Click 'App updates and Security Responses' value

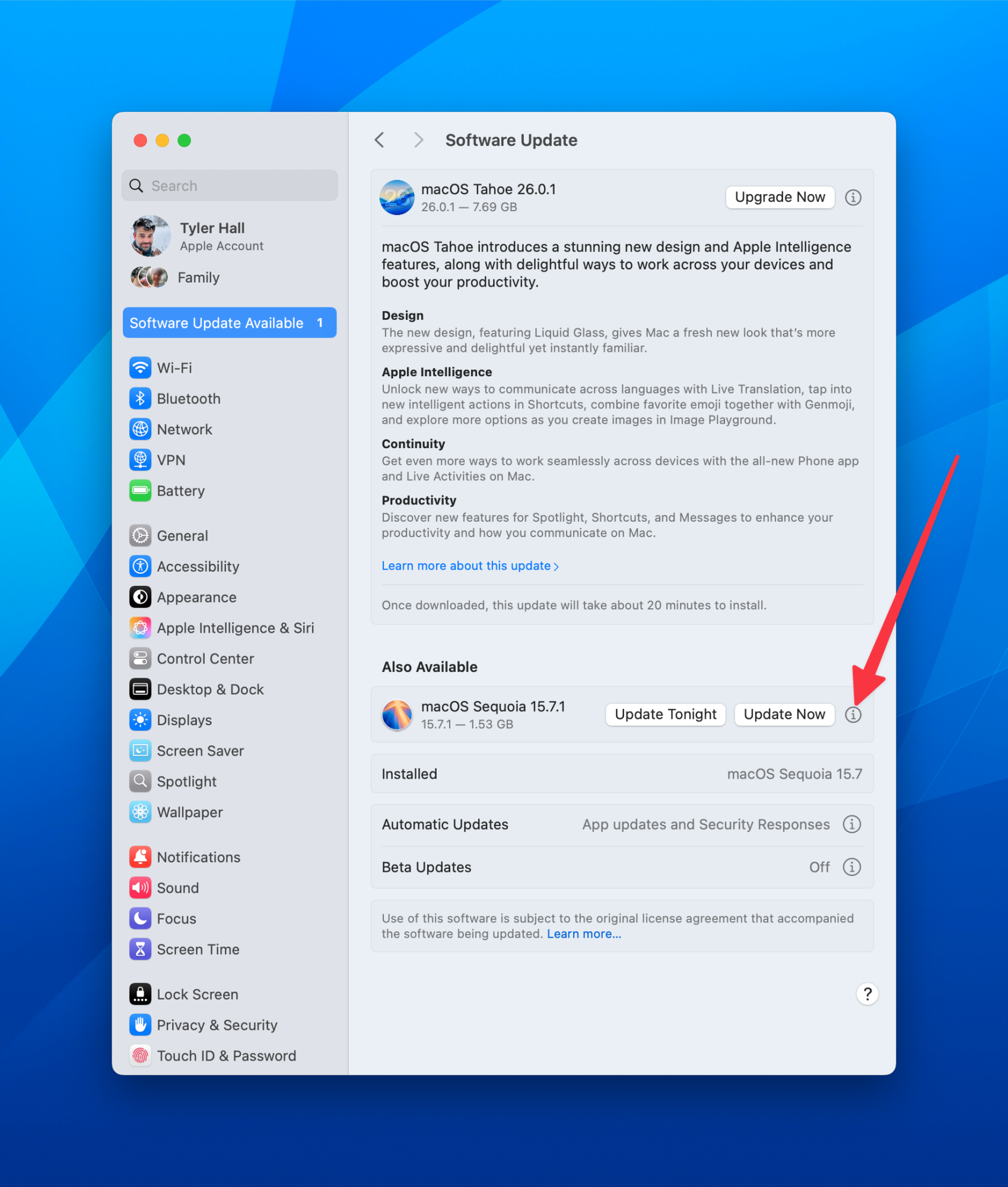tap(706, 824)
